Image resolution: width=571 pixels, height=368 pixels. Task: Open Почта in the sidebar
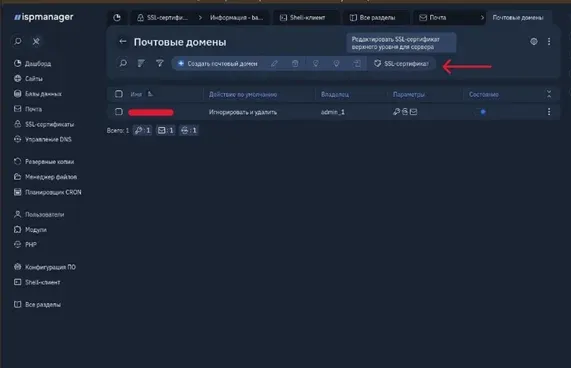28,109
